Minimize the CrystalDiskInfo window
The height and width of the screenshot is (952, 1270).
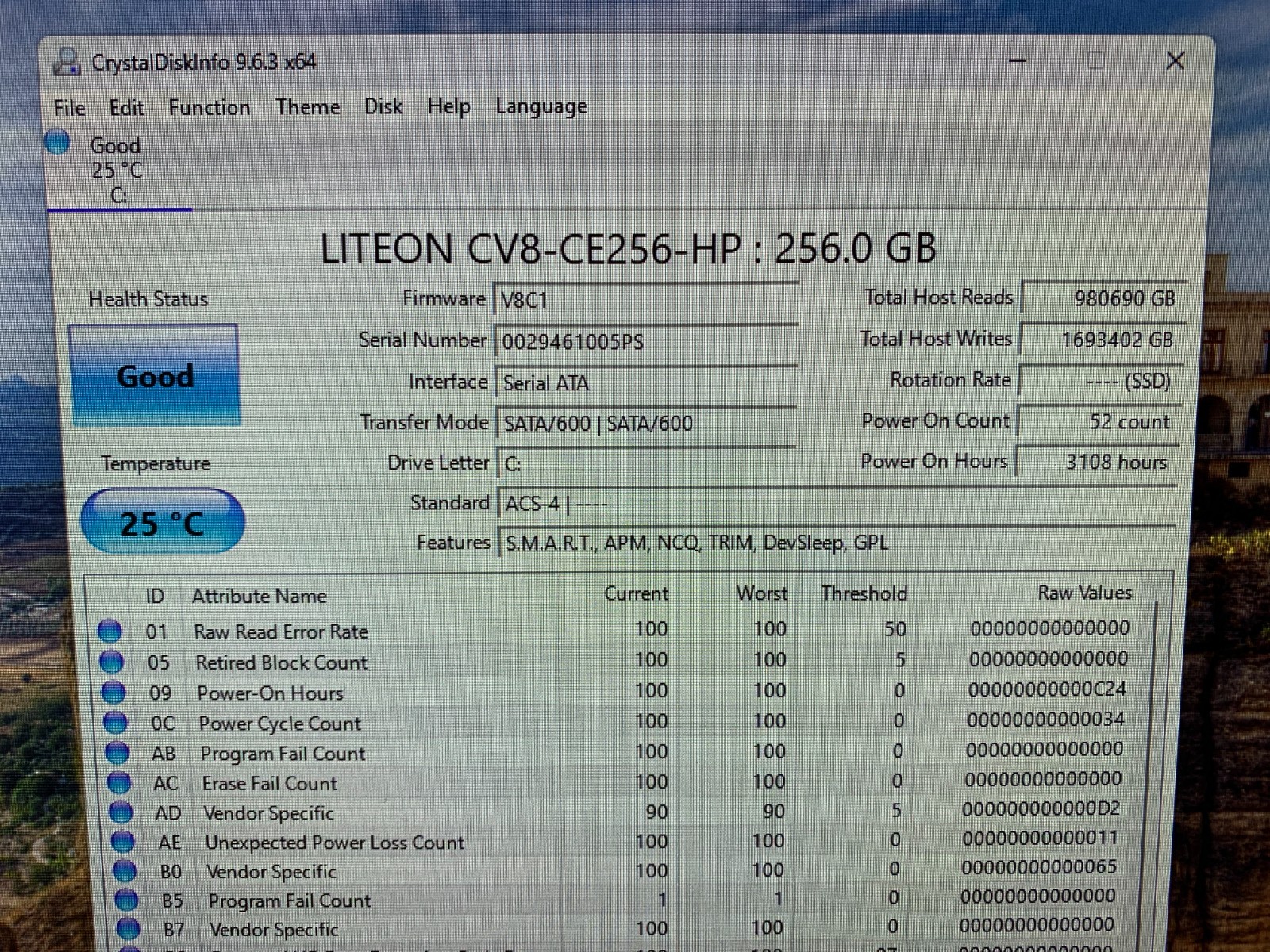pyautogui.click(x=1018, y=61)
